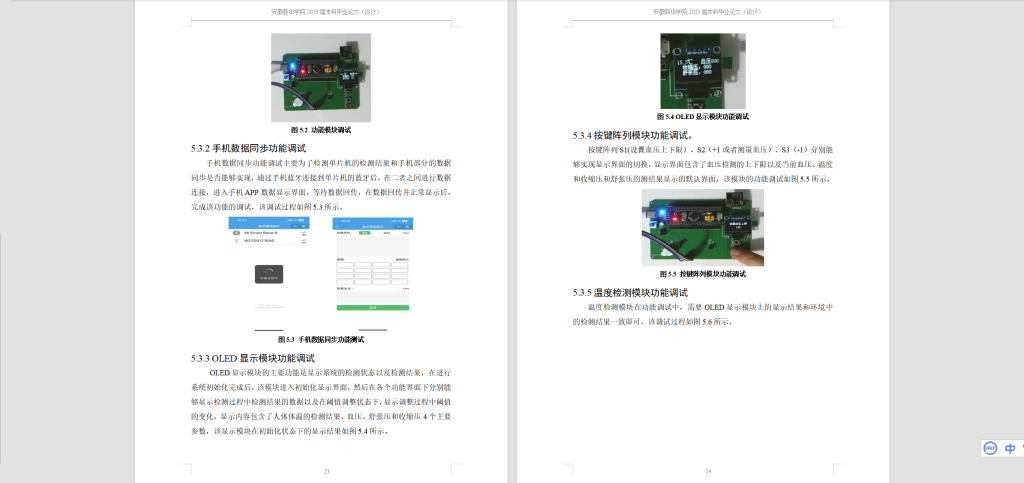This screenshot has width=1024, height=483.
Task: Click the heading '5.3.5 温度检测模块功能调试'
Action: click(630, 292)
